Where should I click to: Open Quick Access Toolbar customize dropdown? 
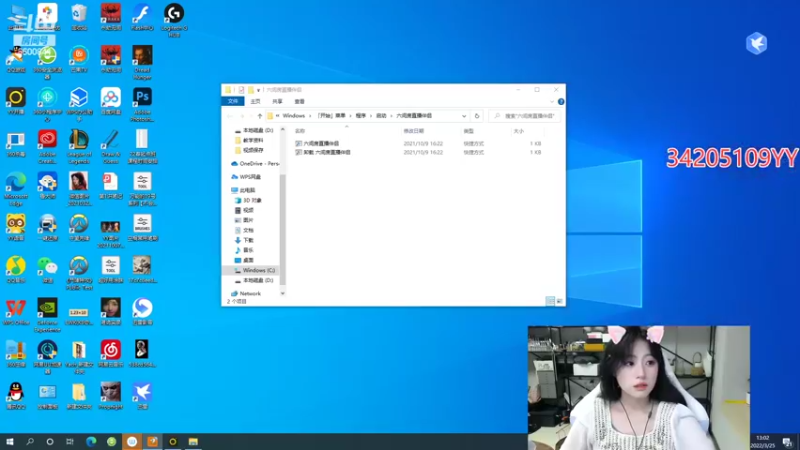pos(258,90)
